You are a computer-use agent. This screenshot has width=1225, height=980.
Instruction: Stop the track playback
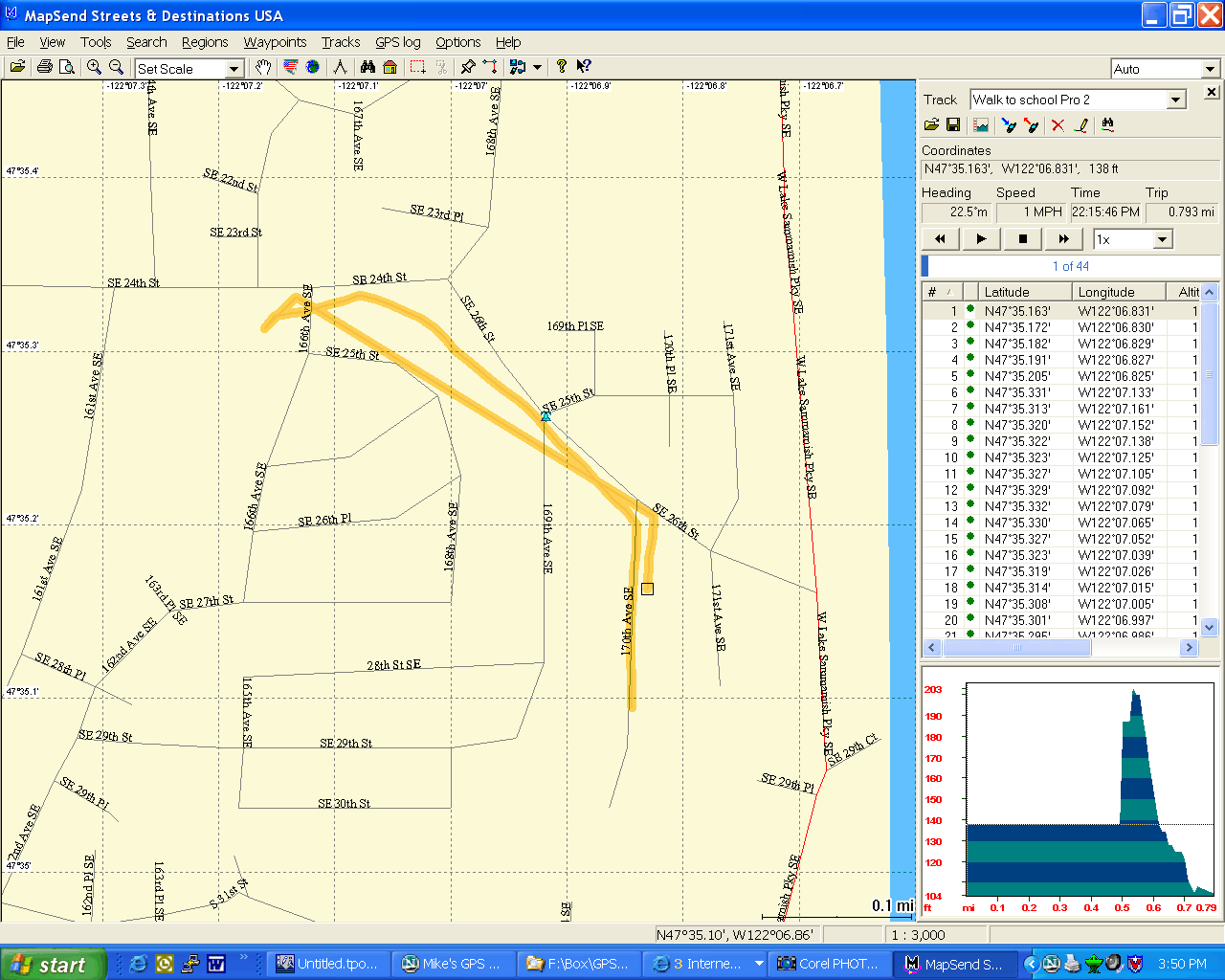point(1022,239)
